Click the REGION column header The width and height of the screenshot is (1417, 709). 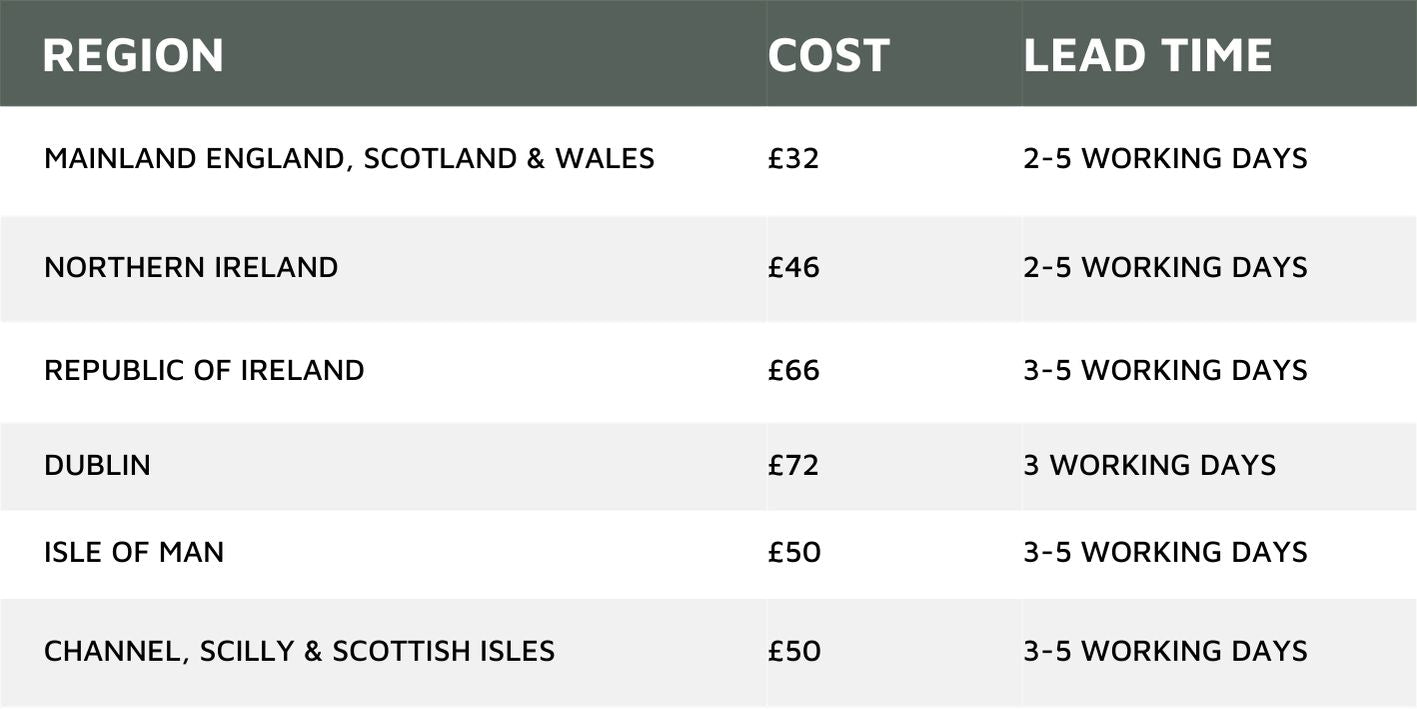(133, 55)
